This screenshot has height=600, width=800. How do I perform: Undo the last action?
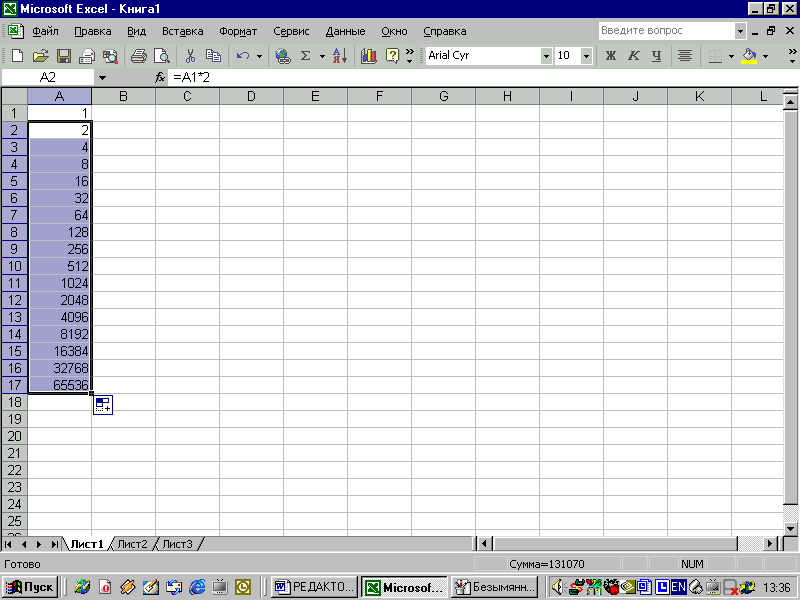243,56
